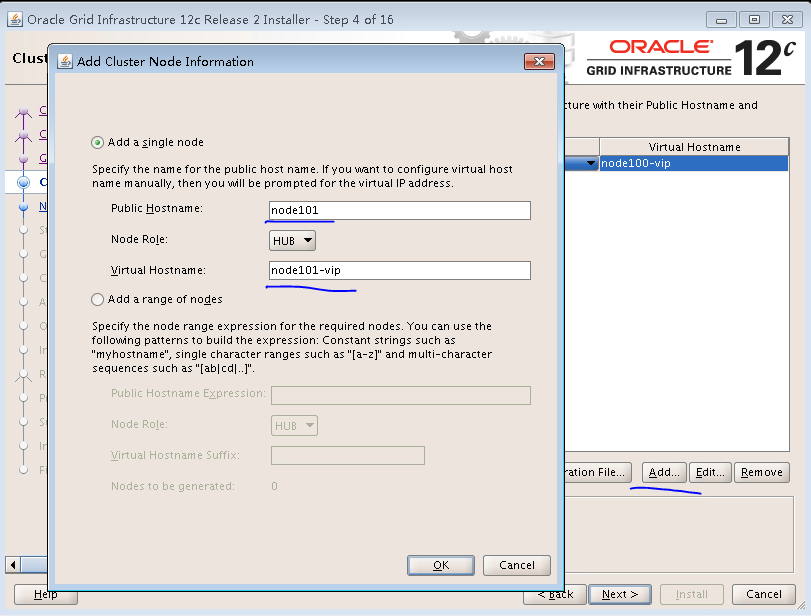Click the left scroll arrow of horizontal scrollbar
Image resolution: width=811 pixels, height=616 pixels.
click(x=13, y=565)
